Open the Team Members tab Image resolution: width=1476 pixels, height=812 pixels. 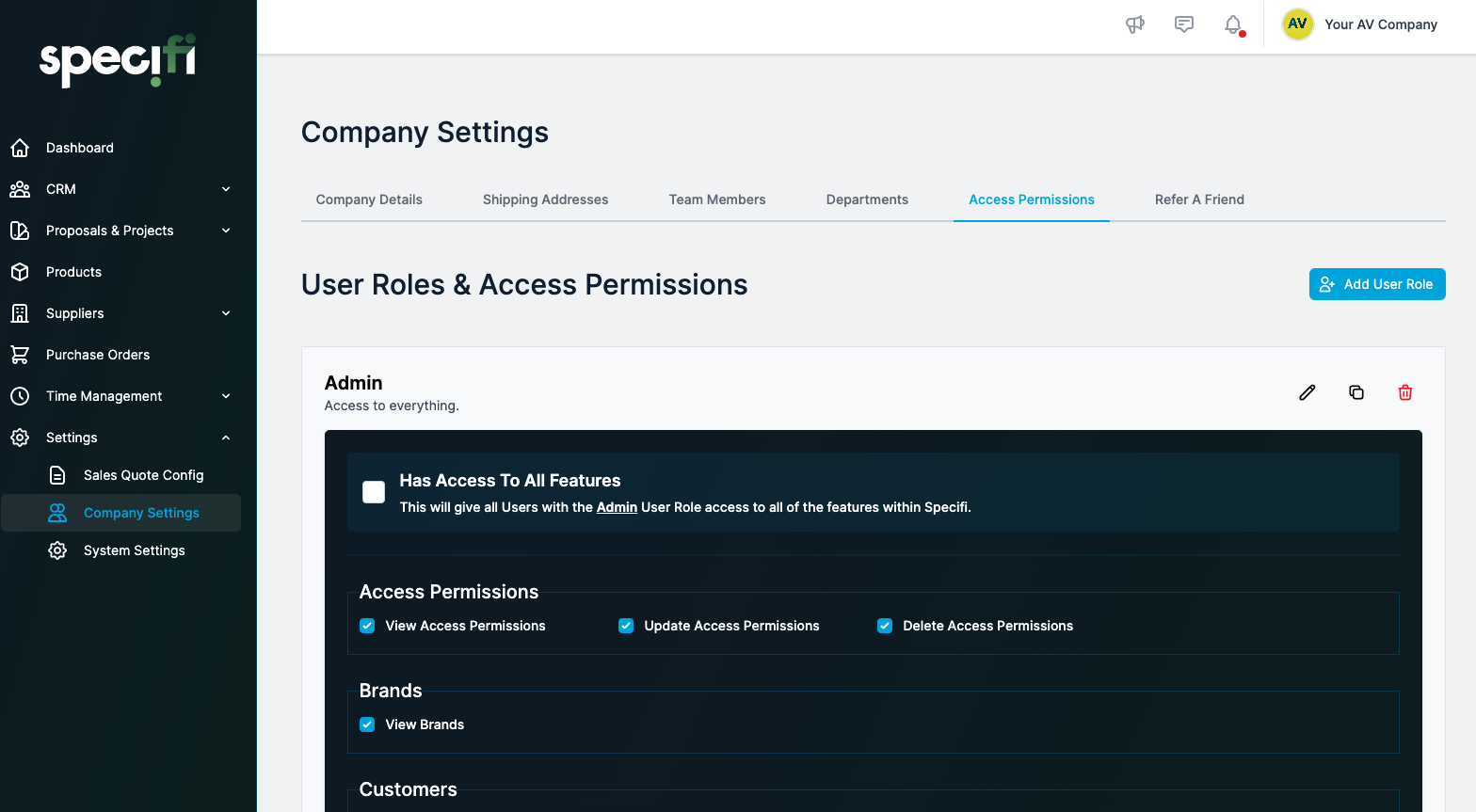click(717, 199)
